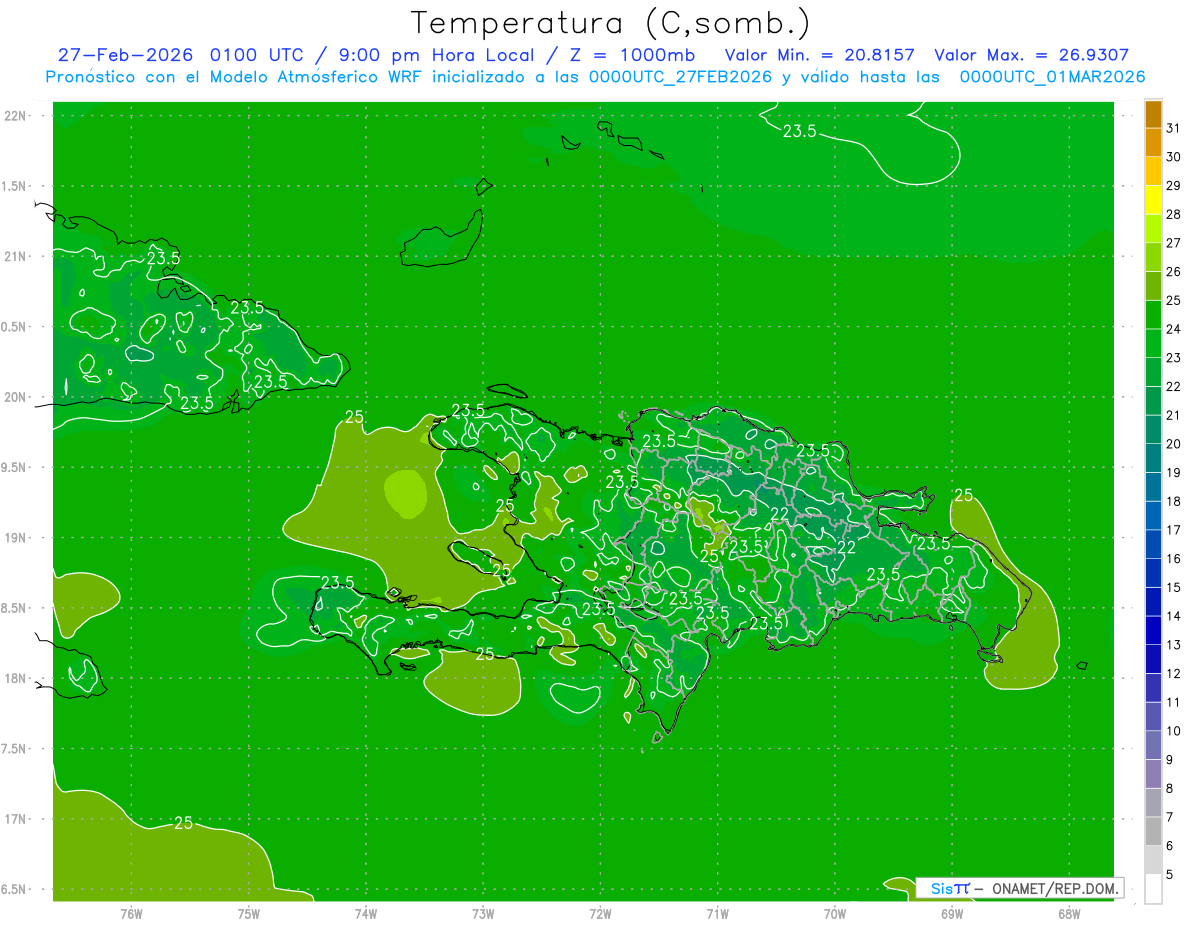Click the '21N' latitude axis label
1200x927 pixels.
click(15, 257)
